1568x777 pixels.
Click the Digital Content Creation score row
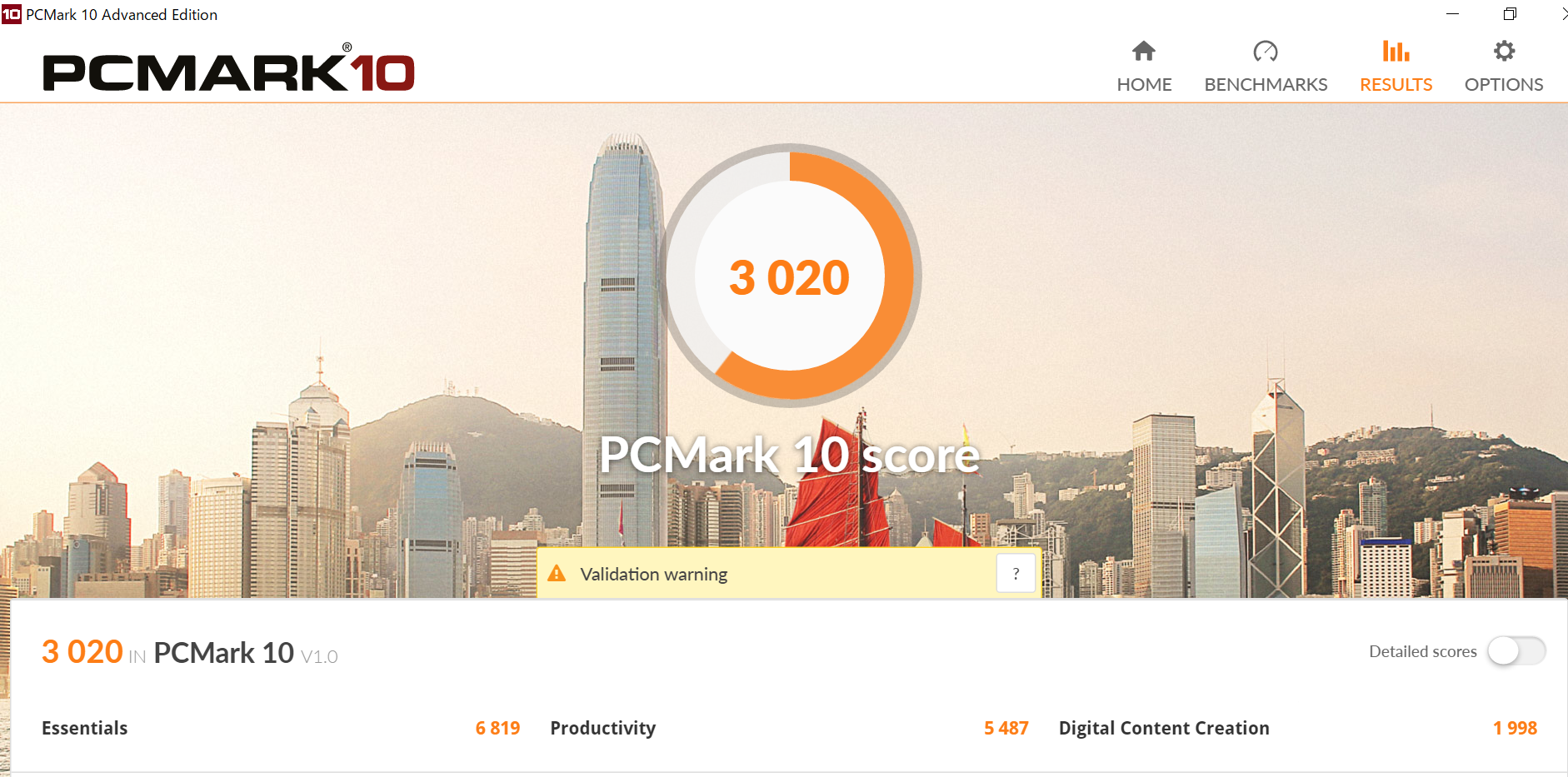point(1298,728)
